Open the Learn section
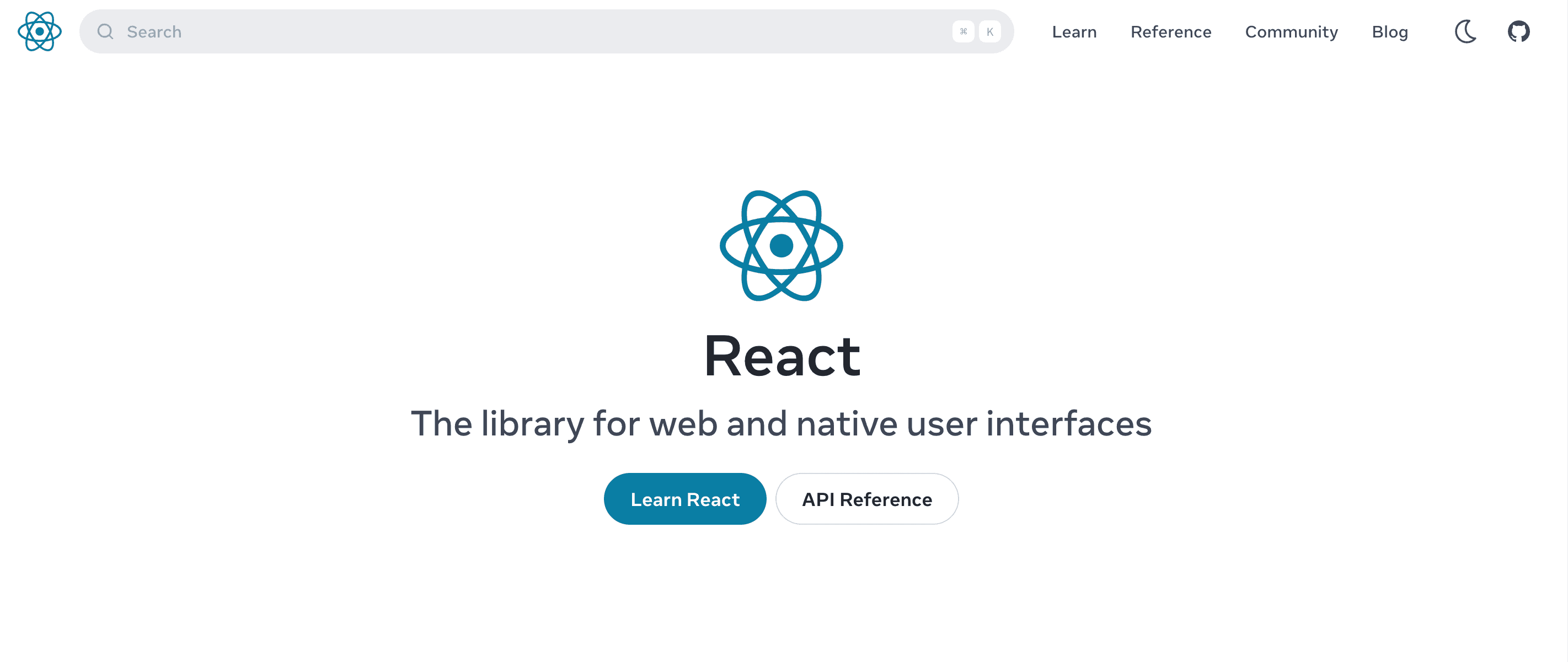Viewport: 1568px width, 662px height. (x=1074, y=31)
